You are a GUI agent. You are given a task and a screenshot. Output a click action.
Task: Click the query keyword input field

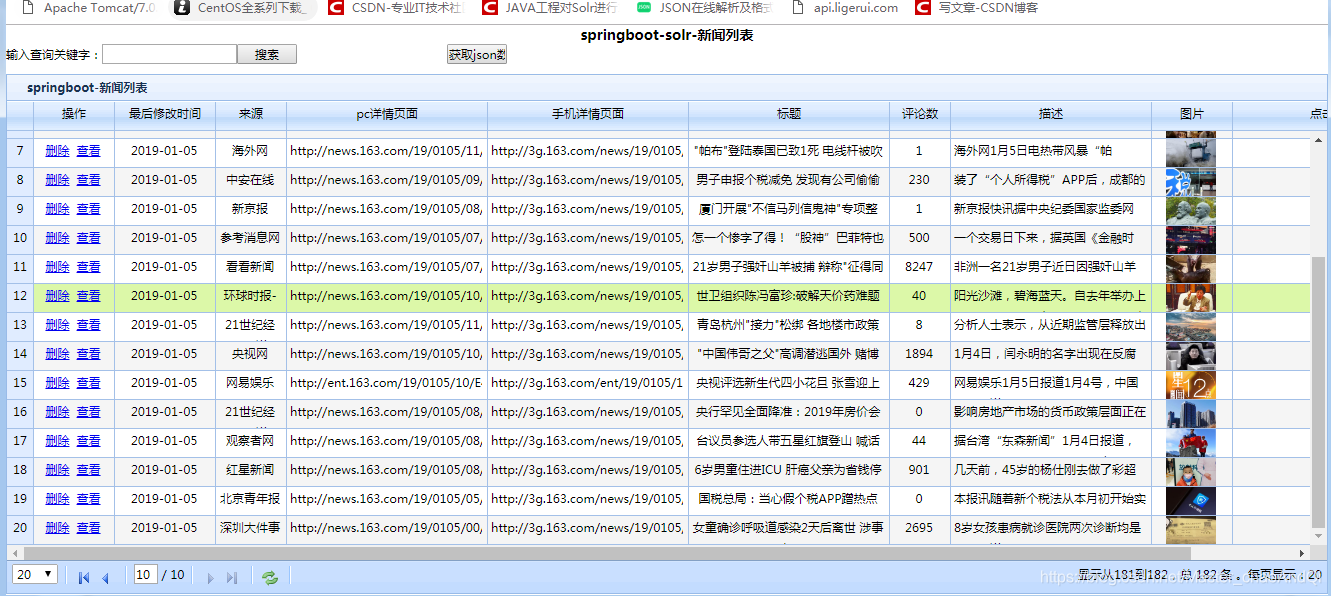tap(169, 54)
